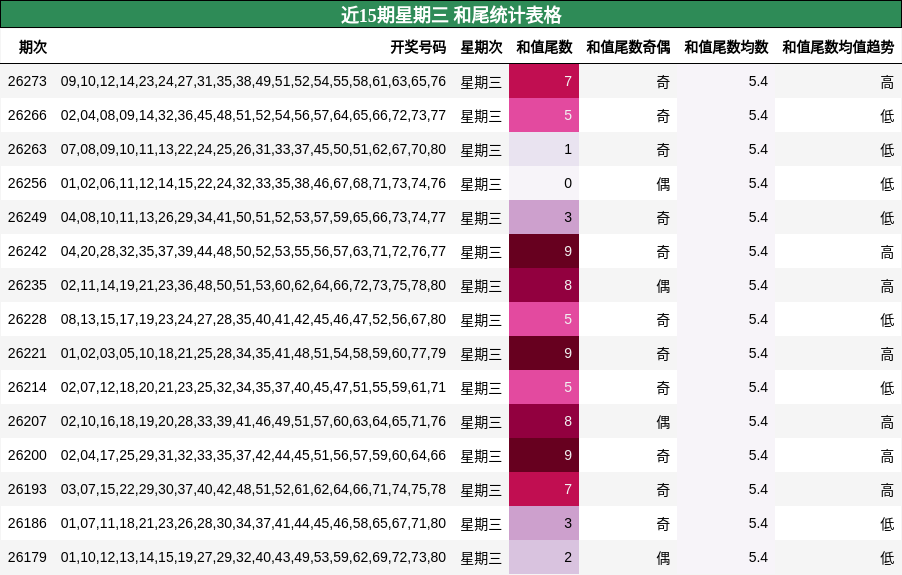The height and width of the screenshot is (575, 902).
Task: Select the 期次 column header
Action: click(x=33, y=47)
